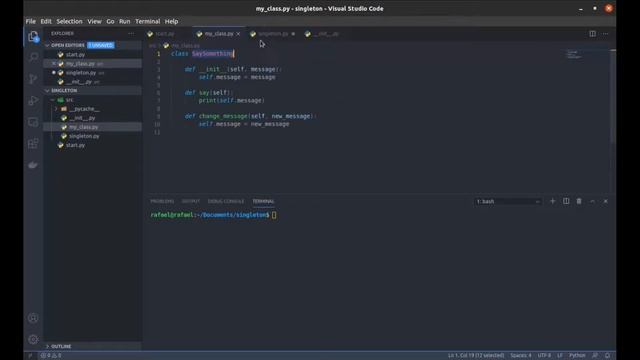Change file encoding via UTF-8 status

point(544,356)
